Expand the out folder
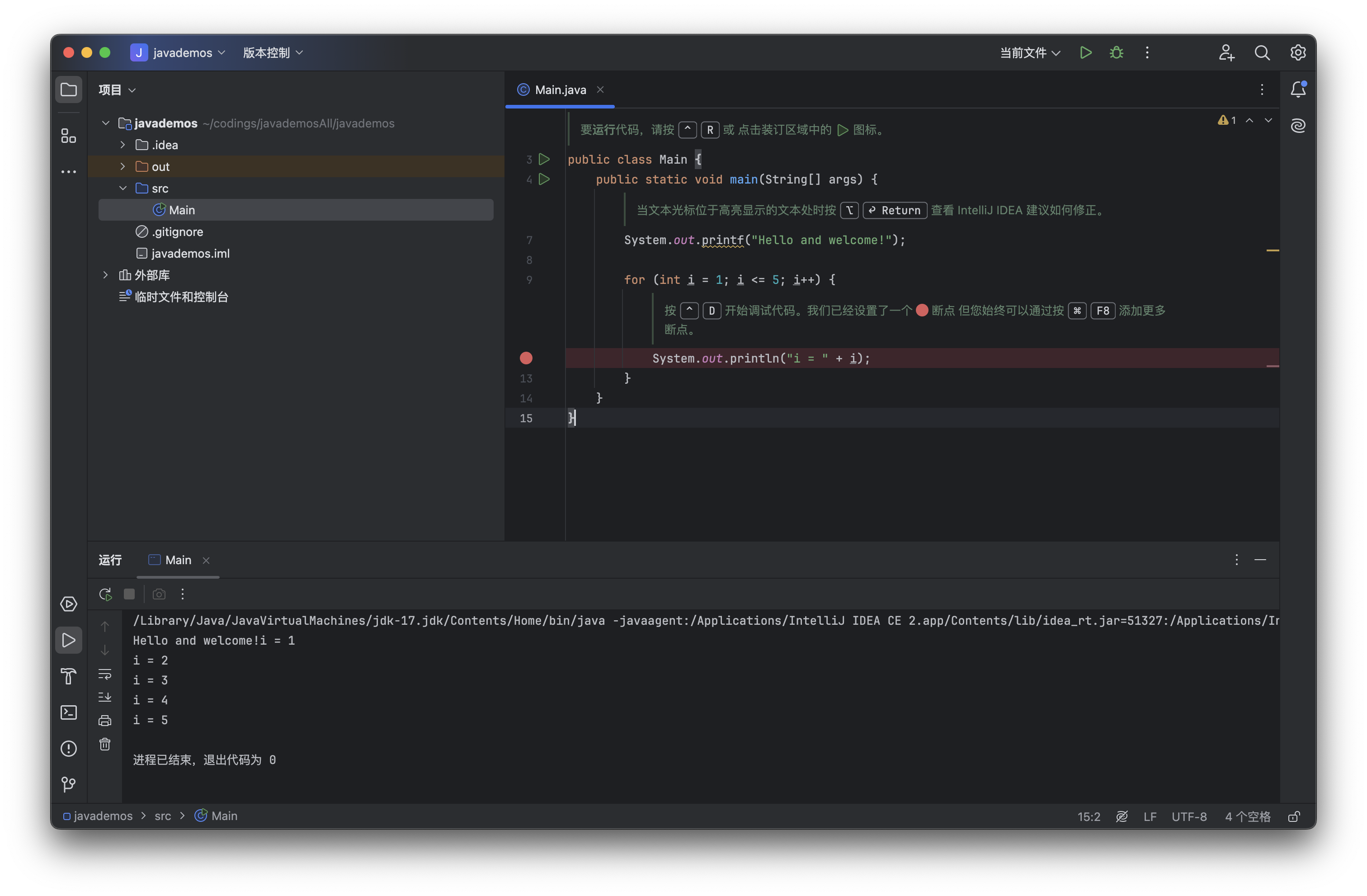The width and height of the screenshot is (1367, 896). pos(123,166)
